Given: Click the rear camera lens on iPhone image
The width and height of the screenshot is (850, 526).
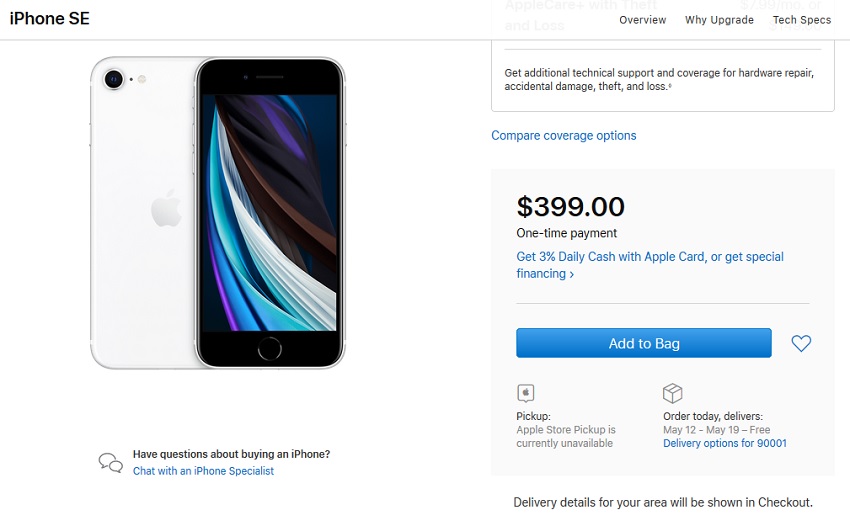Looking at the screenshot, I should coord(114,80).
